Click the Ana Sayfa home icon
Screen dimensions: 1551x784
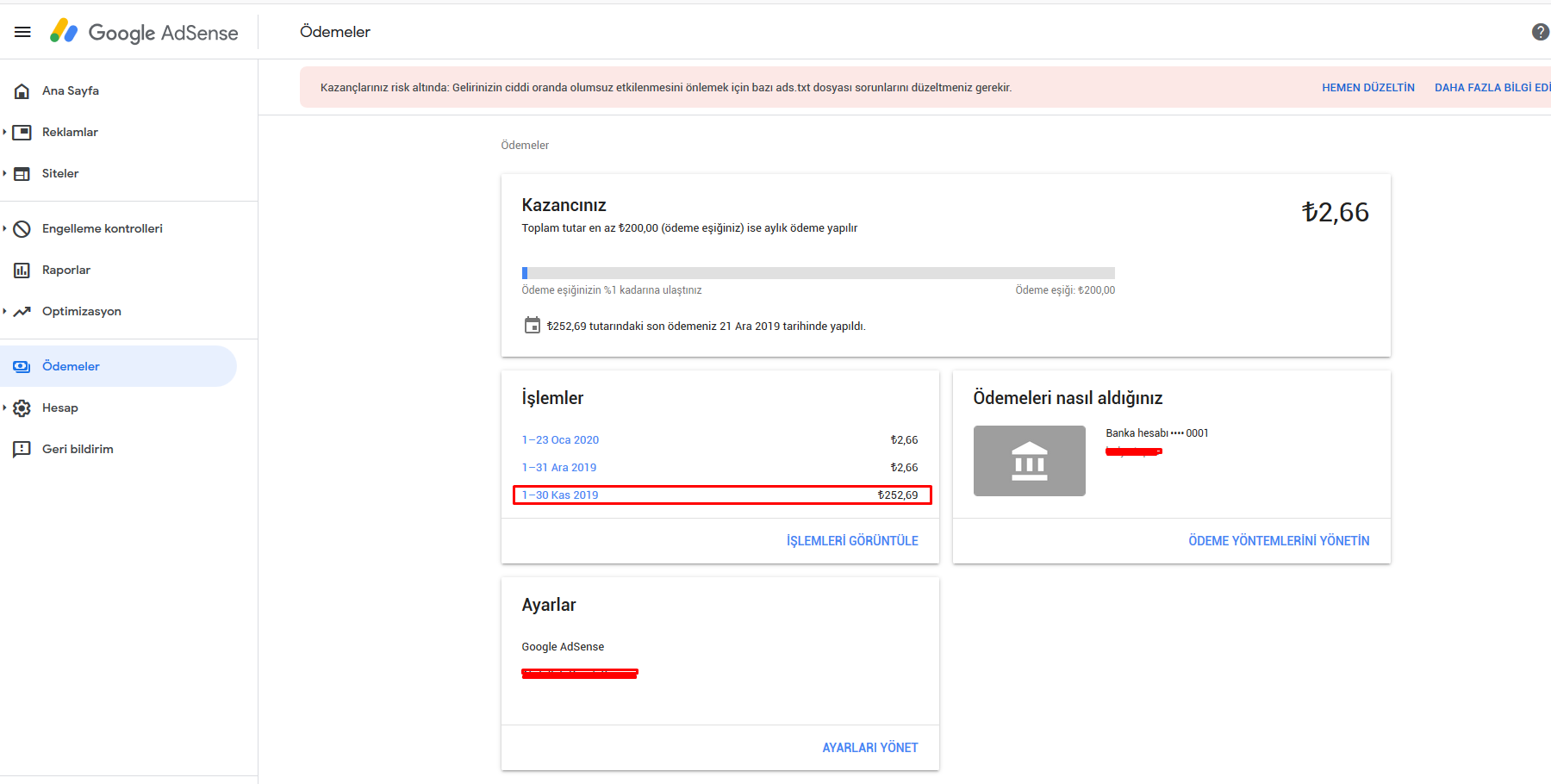(22, 90)
